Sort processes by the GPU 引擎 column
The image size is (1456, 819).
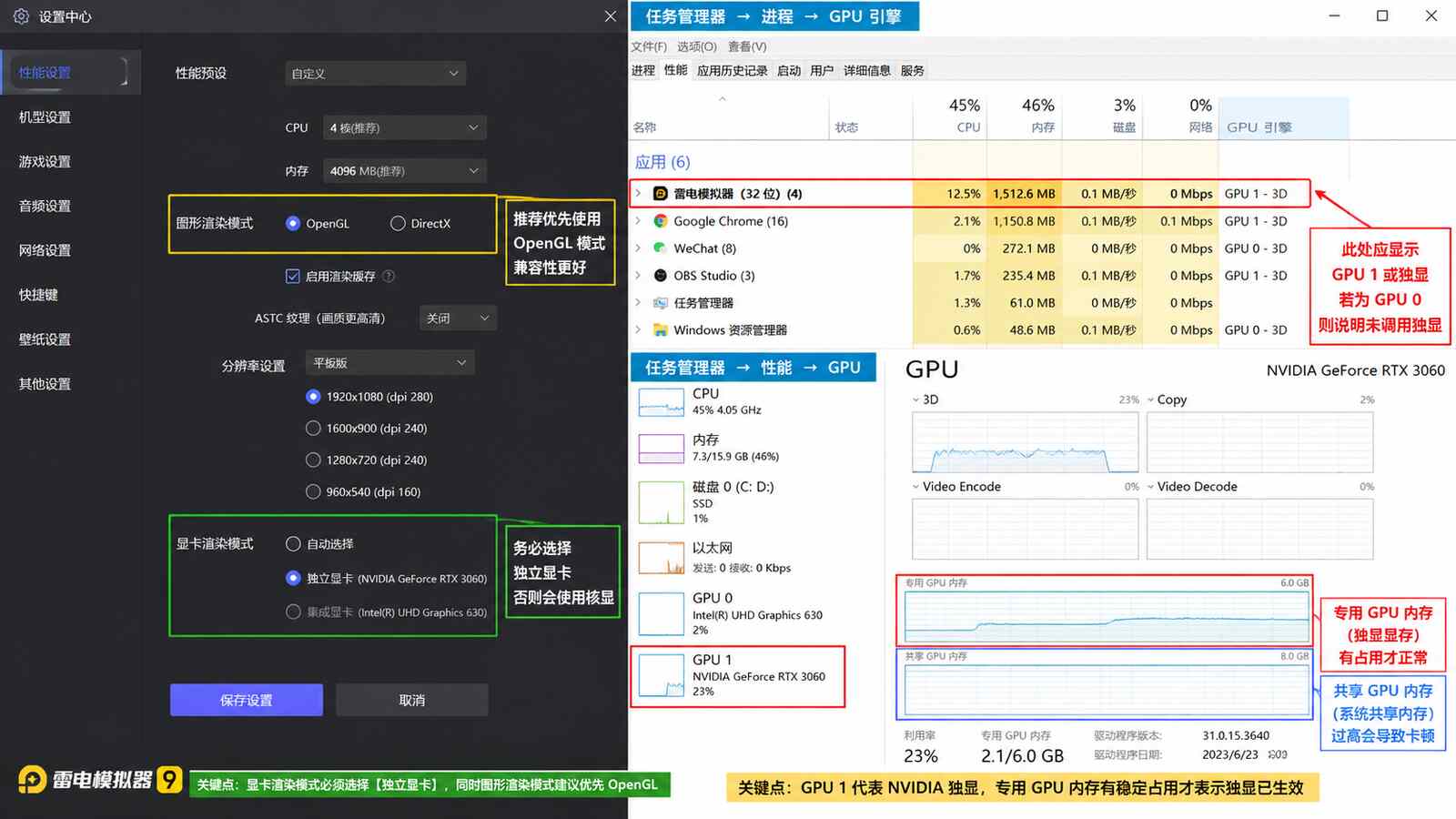[1283, 117]
